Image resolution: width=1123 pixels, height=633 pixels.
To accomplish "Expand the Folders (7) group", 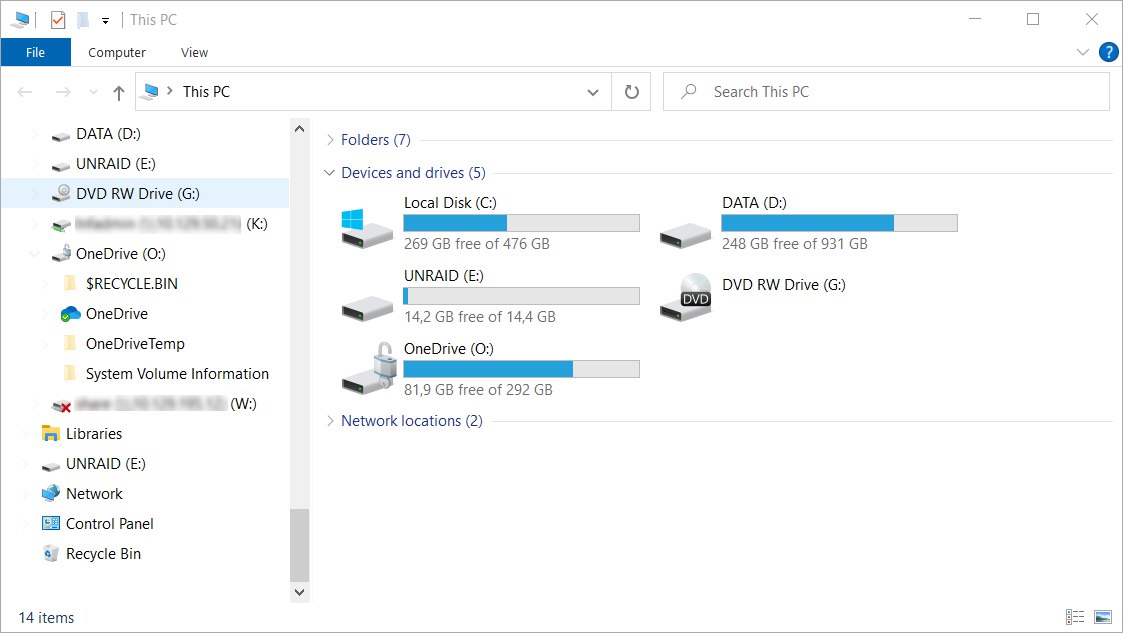I will point(330,140).
